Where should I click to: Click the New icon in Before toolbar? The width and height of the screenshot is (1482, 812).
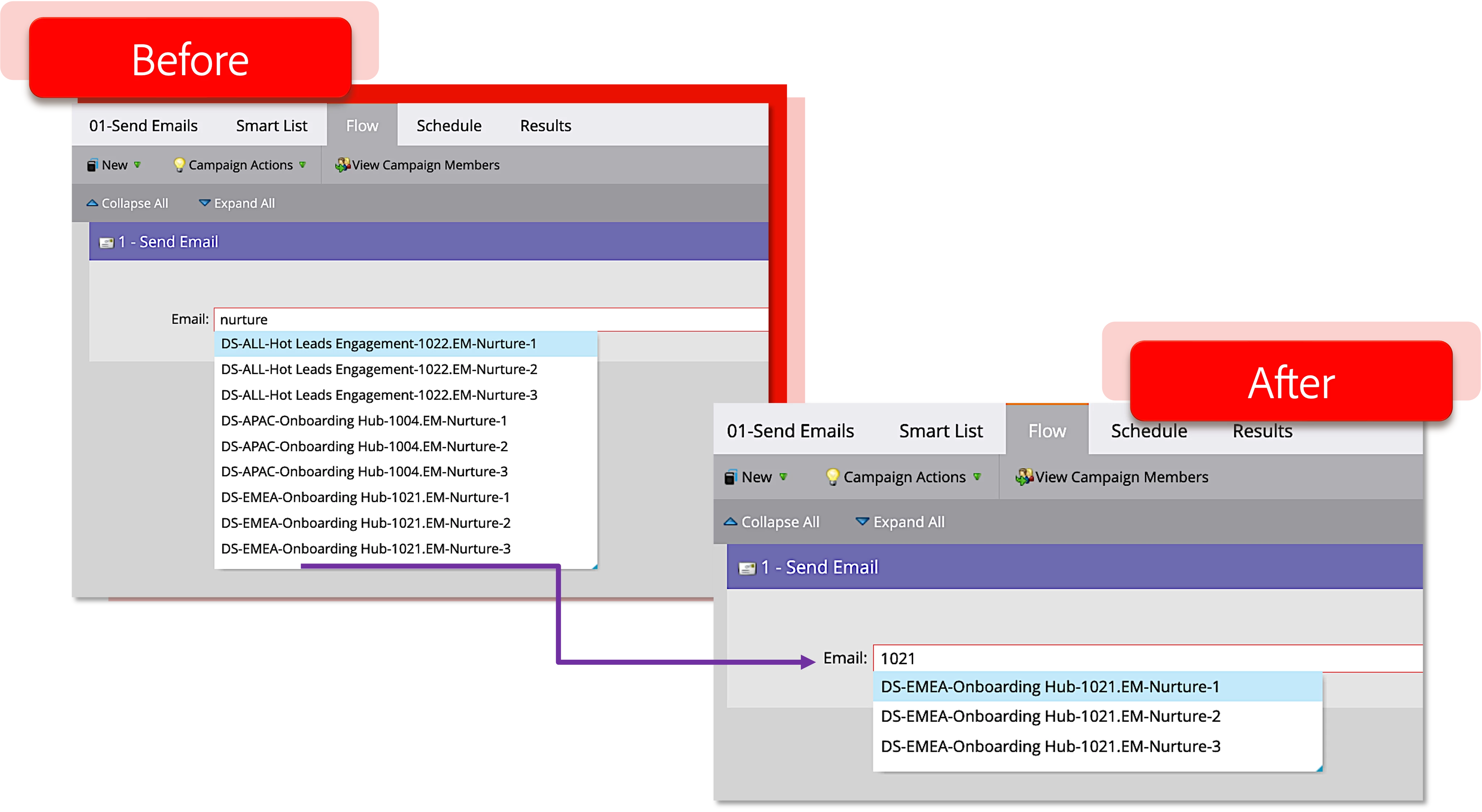point(92,166)
